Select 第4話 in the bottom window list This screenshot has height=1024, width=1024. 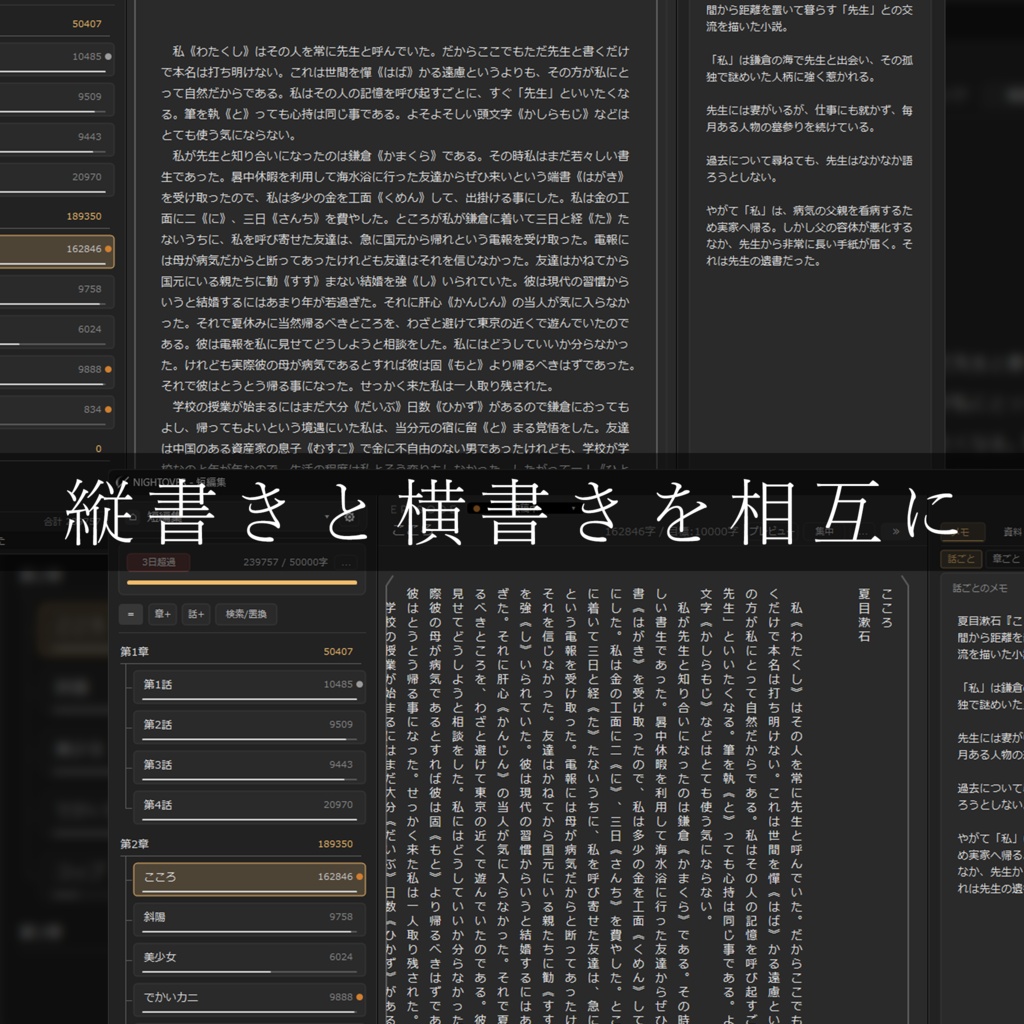(249, 807)
